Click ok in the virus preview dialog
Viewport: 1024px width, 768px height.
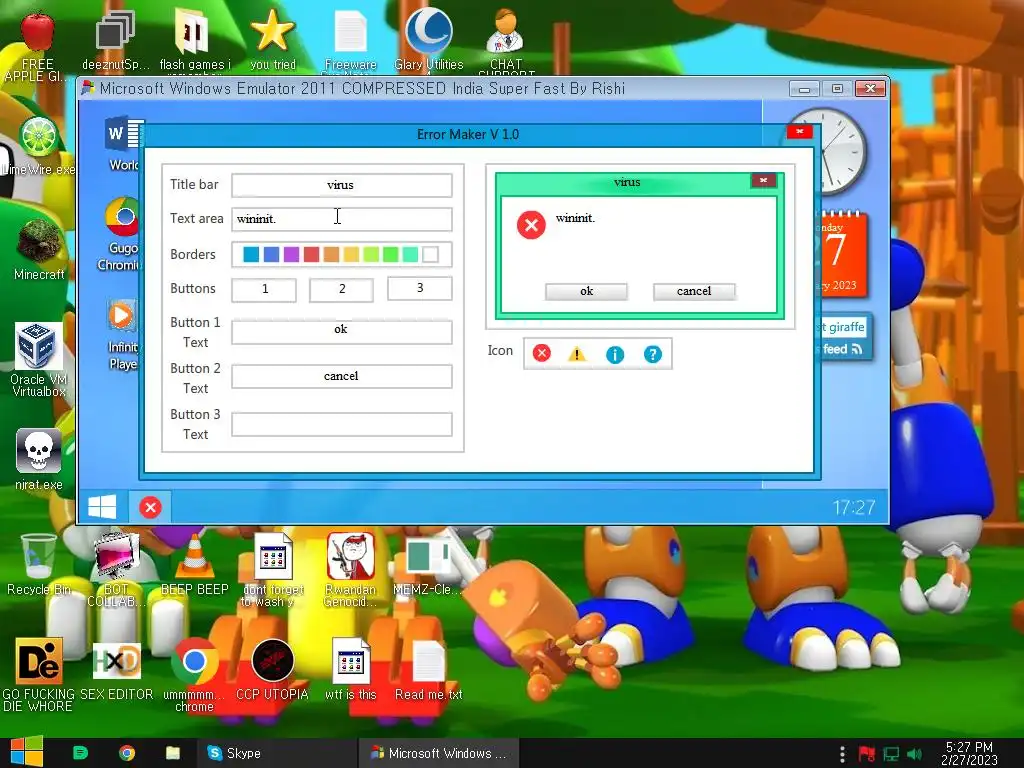coord(586,291)
